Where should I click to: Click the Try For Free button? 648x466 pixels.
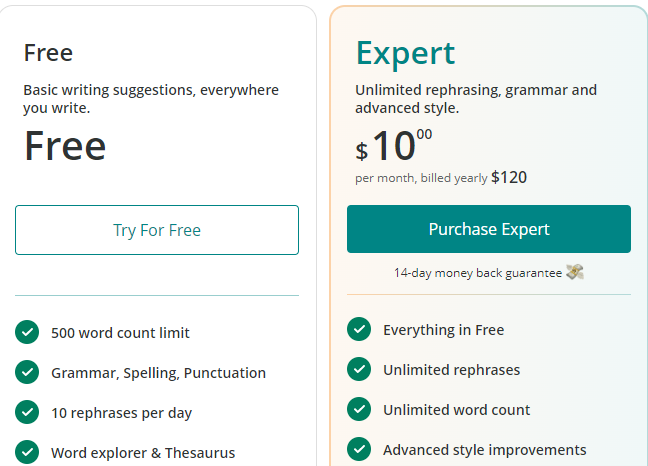pyautogui.click(x=157, y=230)
